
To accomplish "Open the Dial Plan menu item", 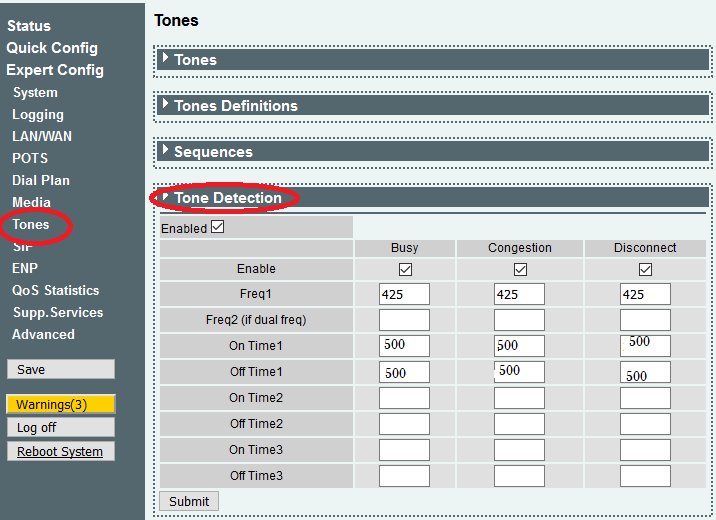I will (40, 181).
